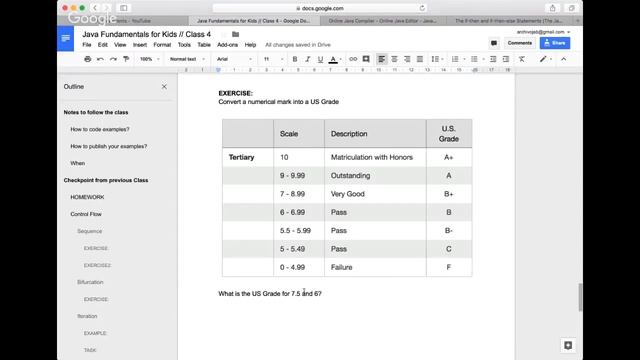Open the File menu
Screen dimensions: 640x360
tap(87, 45)
